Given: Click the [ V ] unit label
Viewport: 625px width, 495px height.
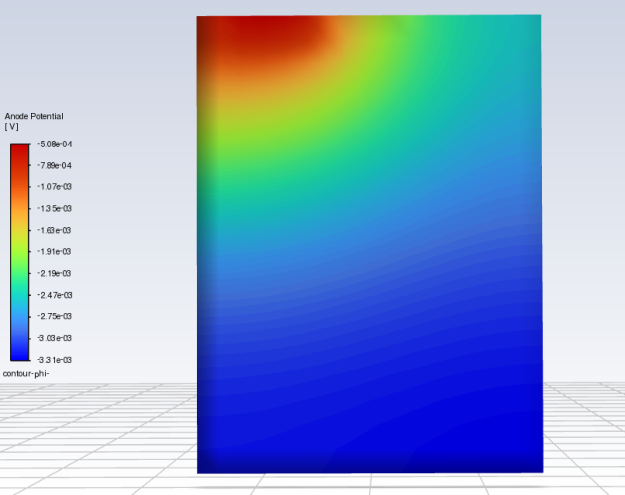Looking at the screenshot, I should [x=12, y=127].
